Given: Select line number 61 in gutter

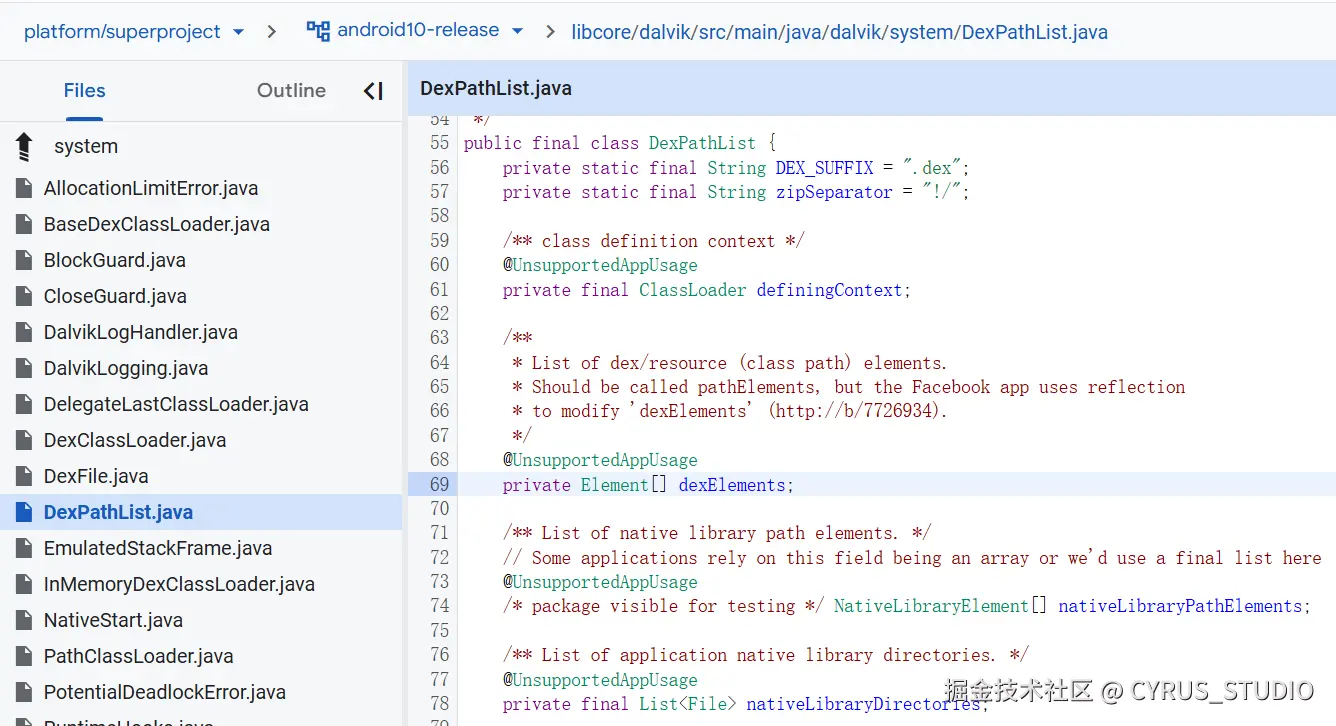Looking at the screenshot, I should (440, 290).
